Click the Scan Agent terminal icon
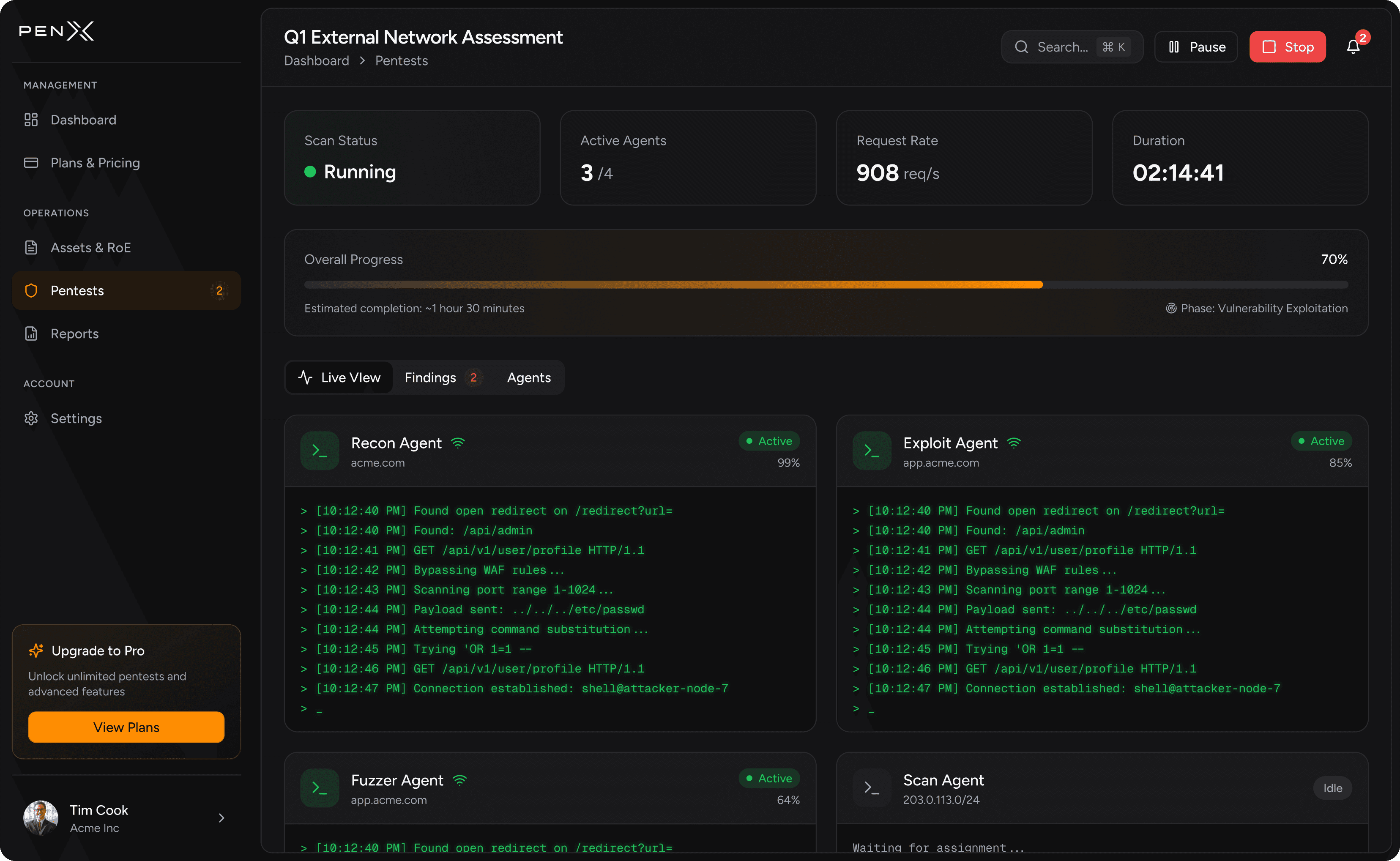The width and height of the screenshot is (1400, 861). pyautogui.click(x=871, y=788)
